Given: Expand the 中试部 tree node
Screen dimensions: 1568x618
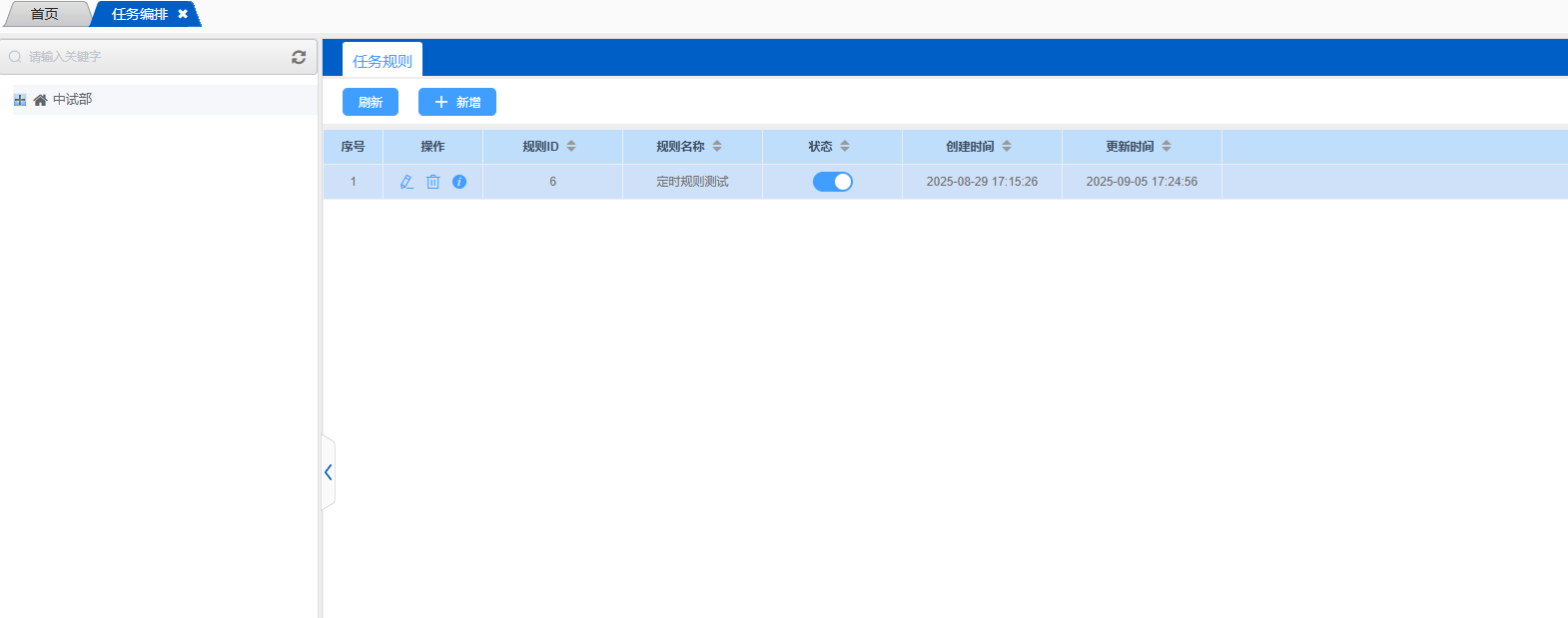Looking at the screenshot, I should point(20,100).
